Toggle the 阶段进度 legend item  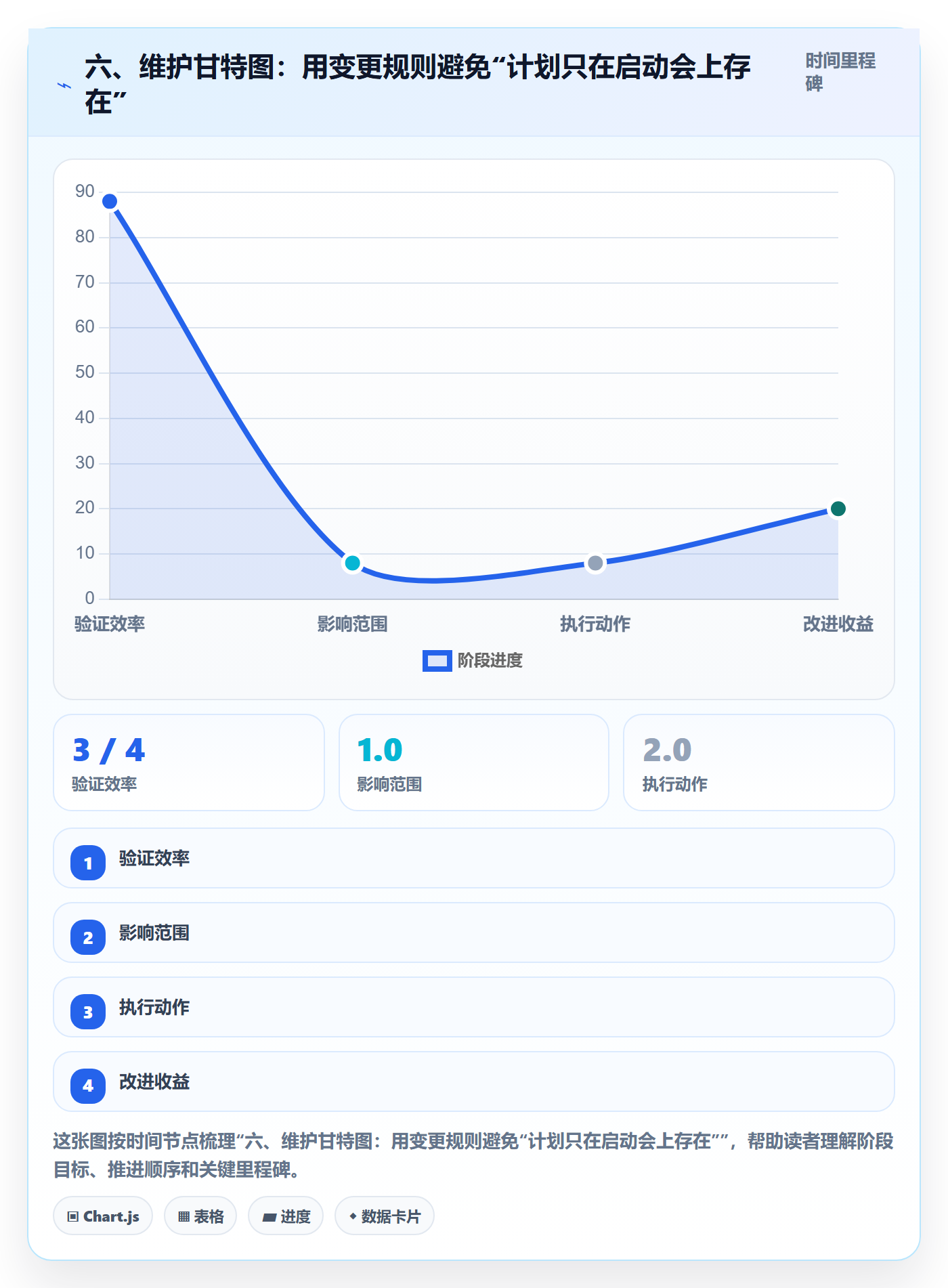click(x=473, y=660)
